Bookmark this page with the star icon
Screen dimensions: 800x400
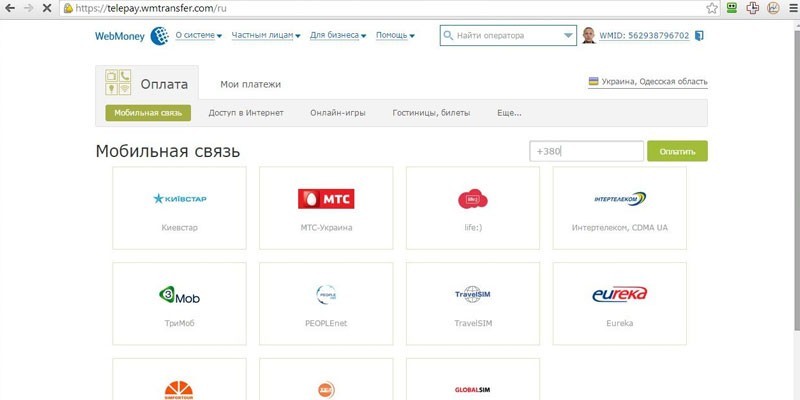coord(712,8)
